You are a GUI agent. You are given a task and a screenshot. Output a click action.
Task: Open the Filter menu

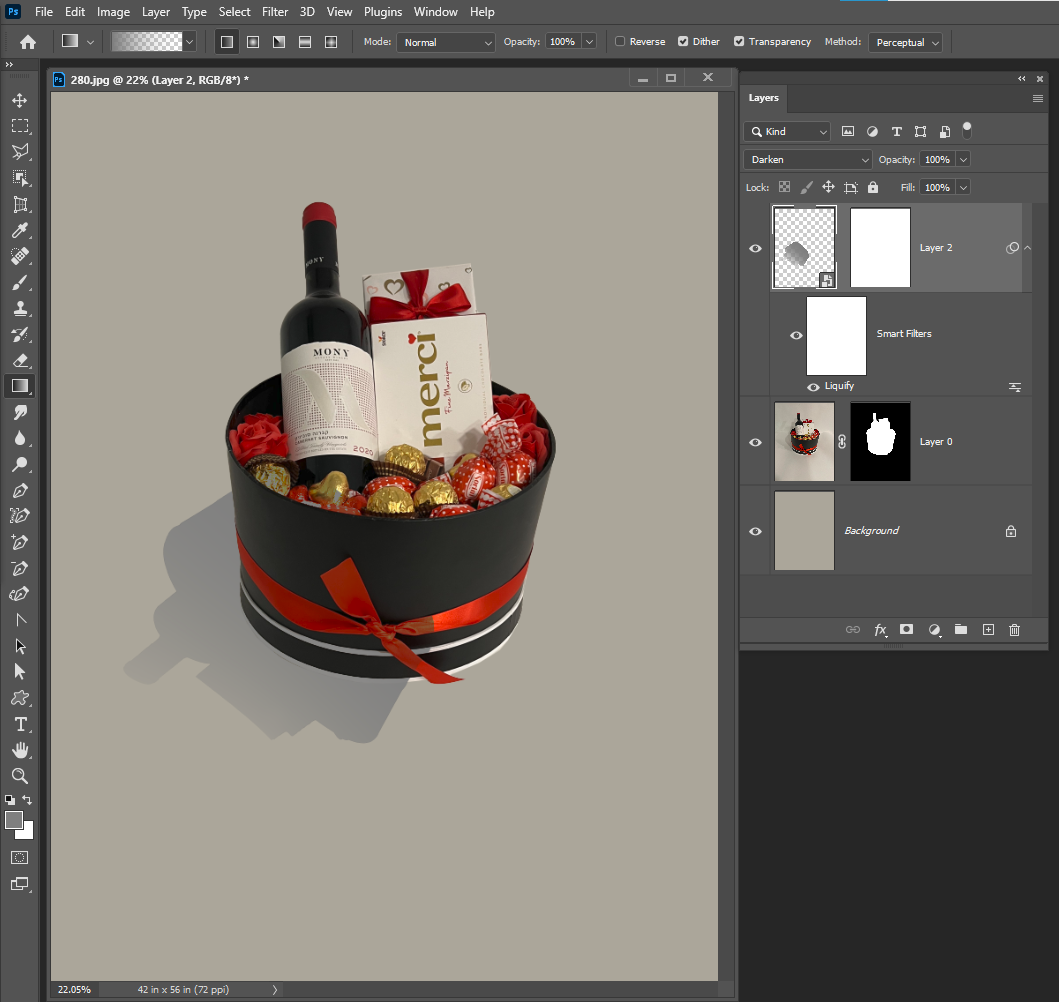(x=274, y=12)
